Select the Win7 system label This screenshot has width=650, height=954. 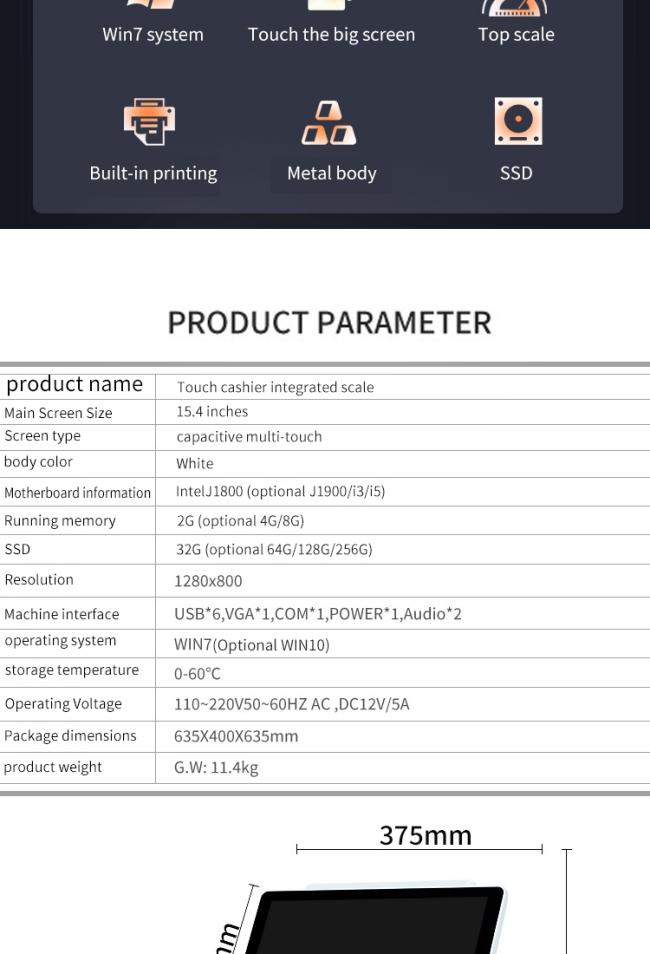click(153, 34)
